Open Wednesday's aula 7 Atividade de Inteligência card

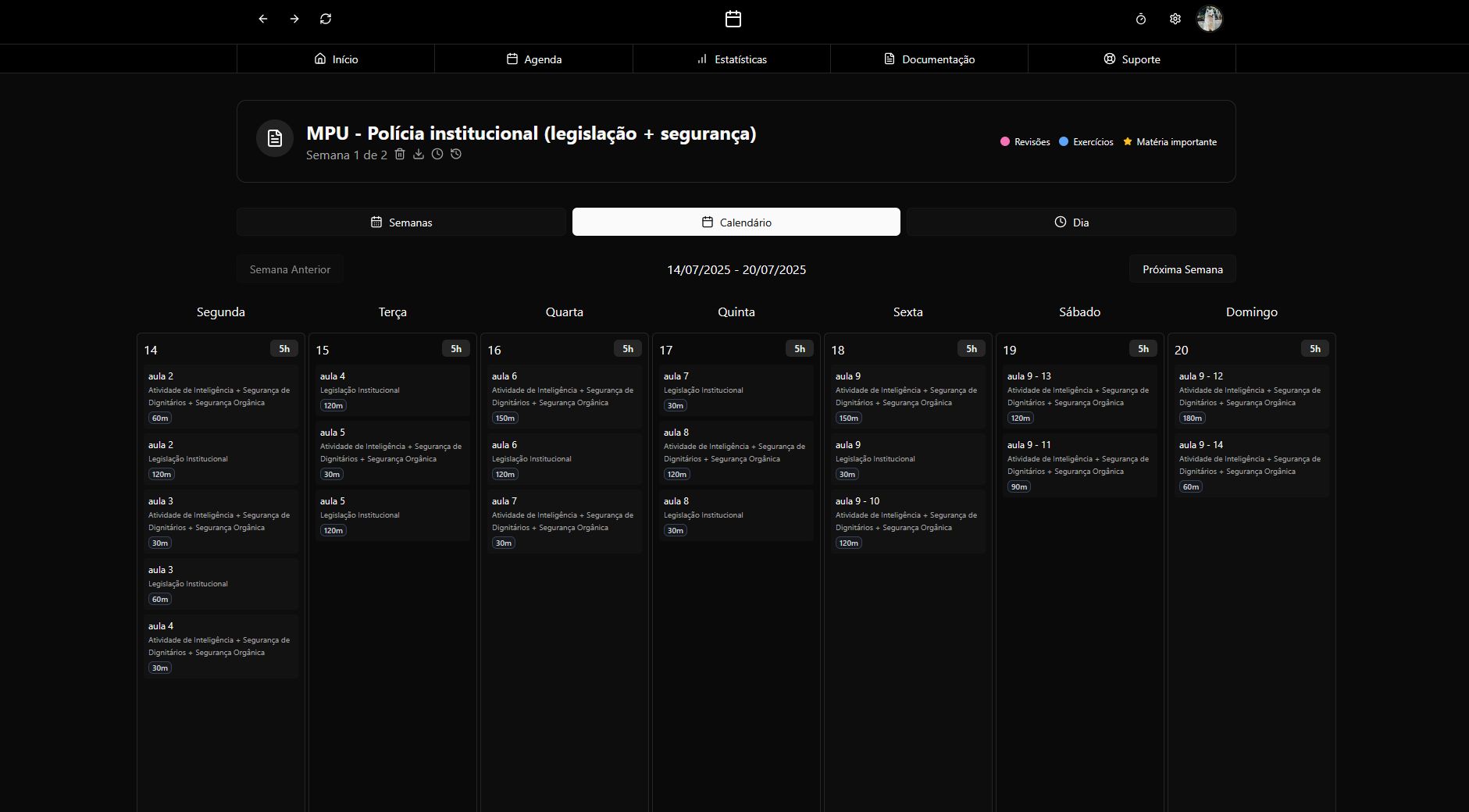pos(565,522)
